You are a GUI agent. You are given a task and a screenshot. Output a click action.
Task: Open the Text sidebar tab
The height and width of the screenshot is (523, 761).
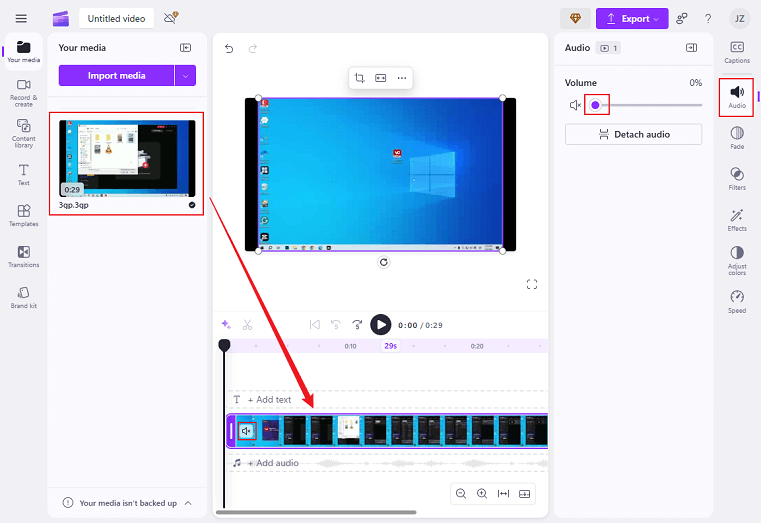tap(23, 175)
